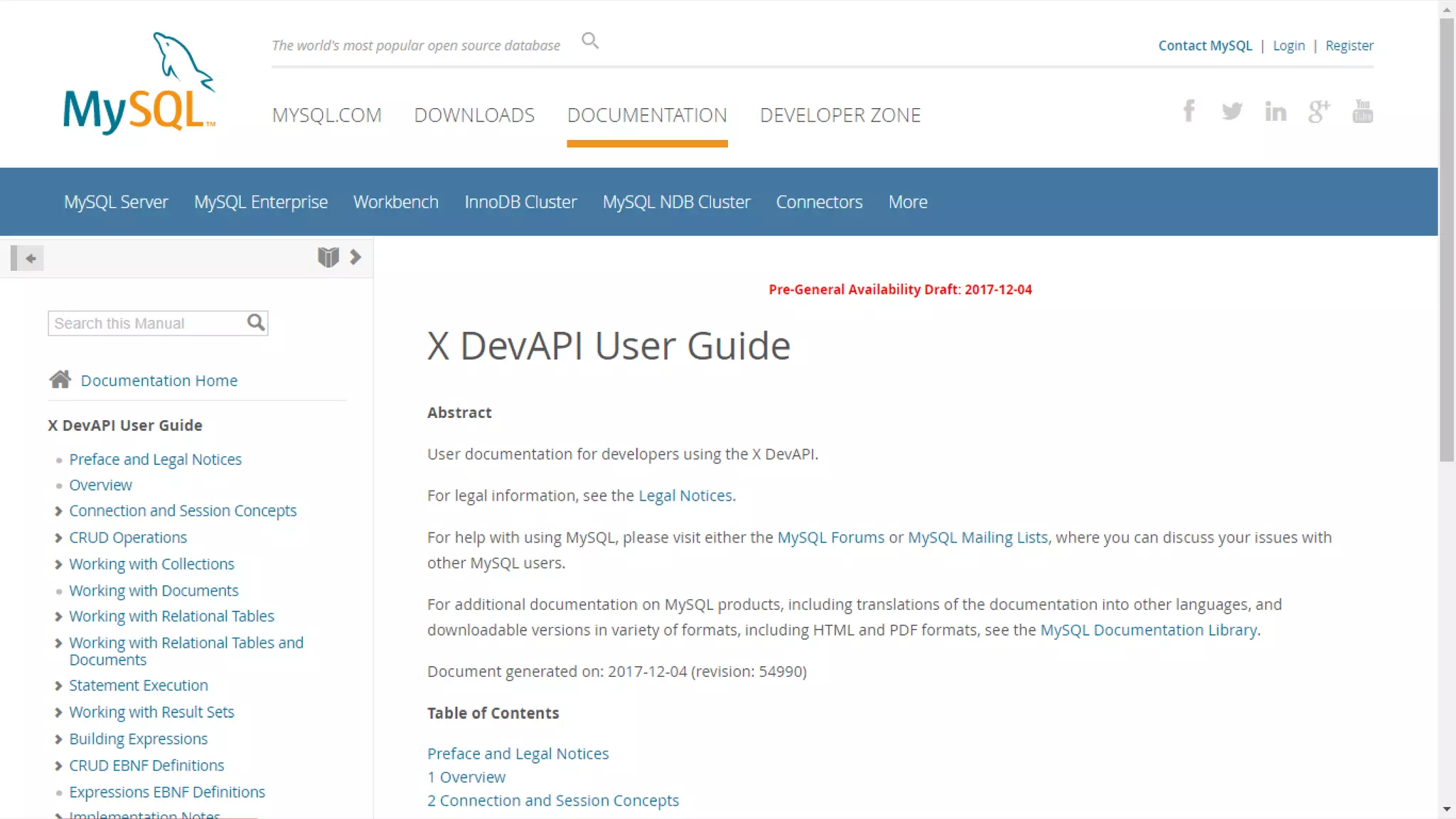The height and width of the screenshot is (819, 1456).
Task: Open MySQL YouTube channel icon
Action: (1362, 111)
